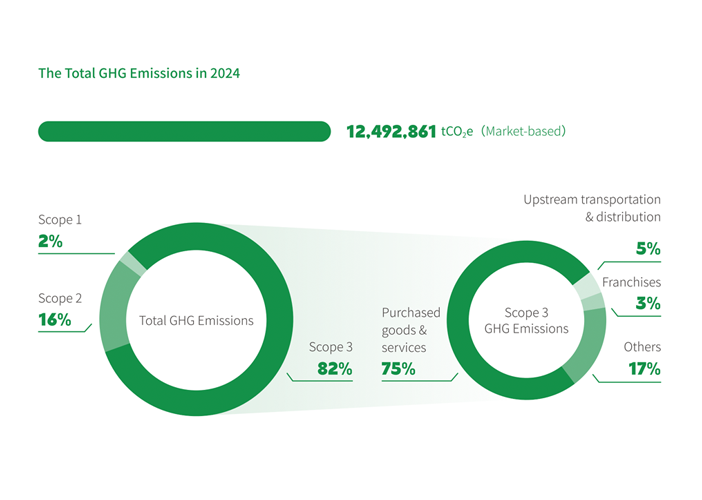Click the 'Others' label

(642, 347)
